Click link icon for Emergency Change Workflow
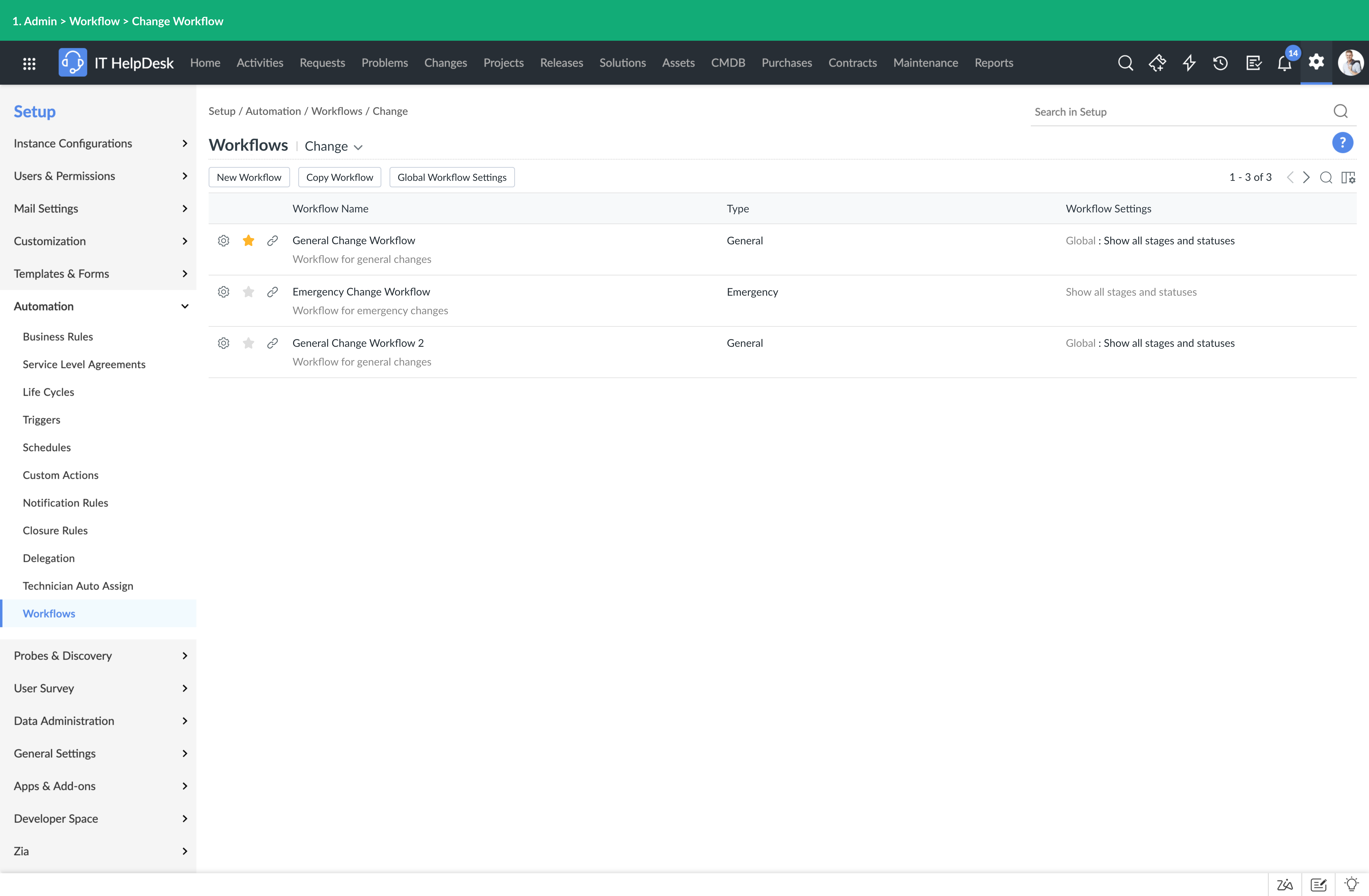The height and width of the screenshot is (896, 1369). 273,292
